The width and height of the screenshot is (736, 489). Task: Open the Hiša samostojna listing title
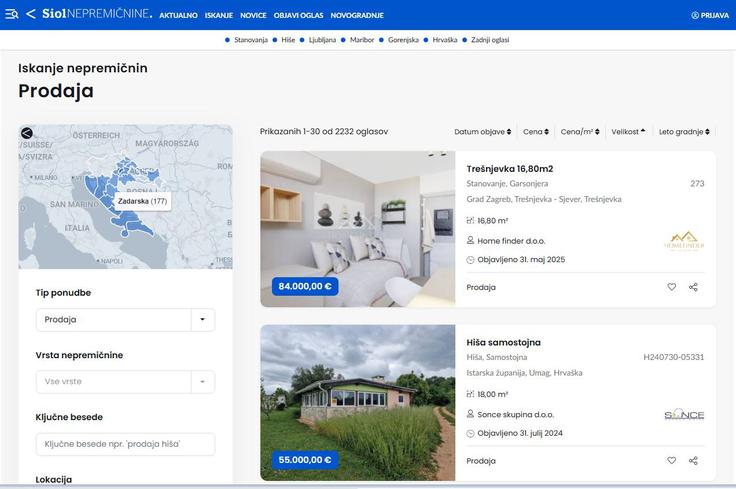pyautogui.click(x=503, y=343)
